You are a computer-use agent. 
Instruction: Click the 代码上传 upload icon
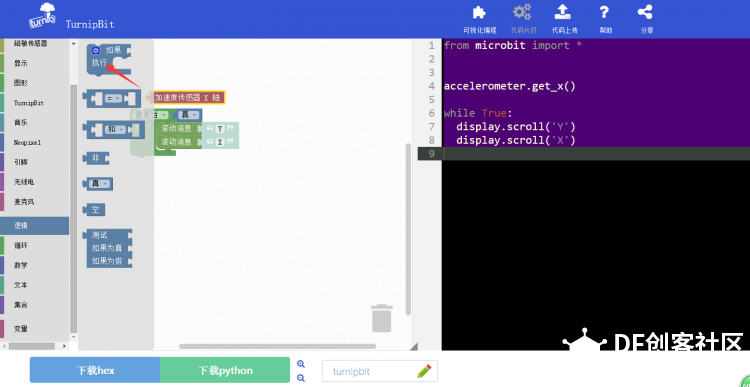564,19
